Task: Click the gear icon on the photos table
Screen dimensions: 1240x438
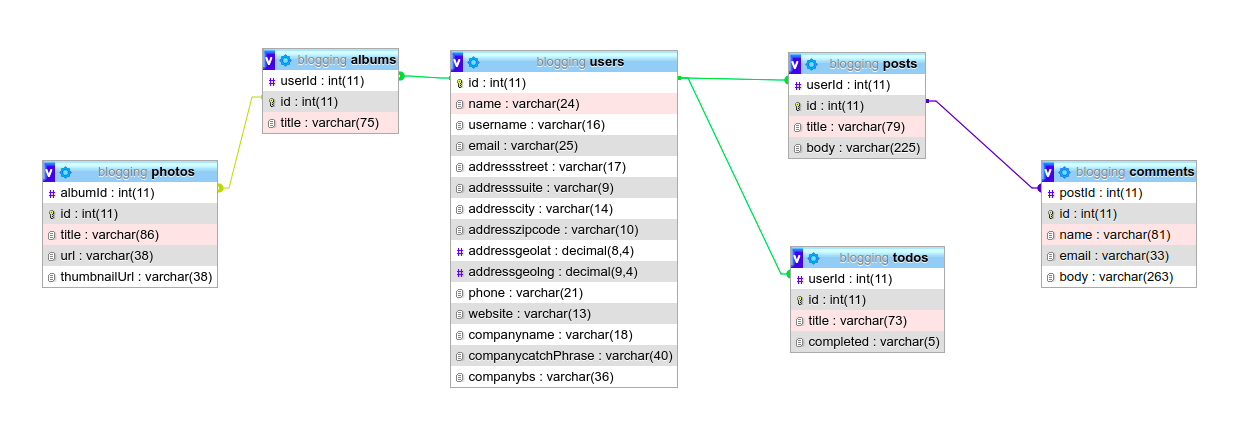Action: tap(66, 172)
